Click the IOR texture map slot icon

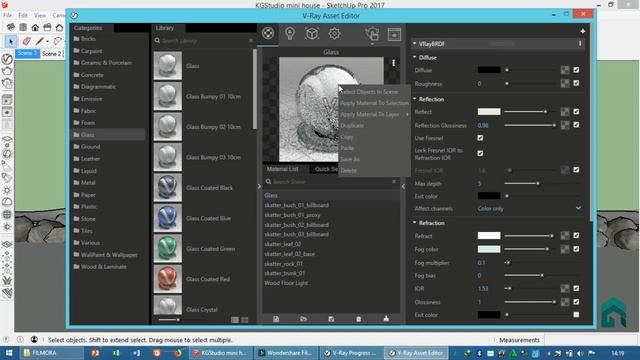564,289
